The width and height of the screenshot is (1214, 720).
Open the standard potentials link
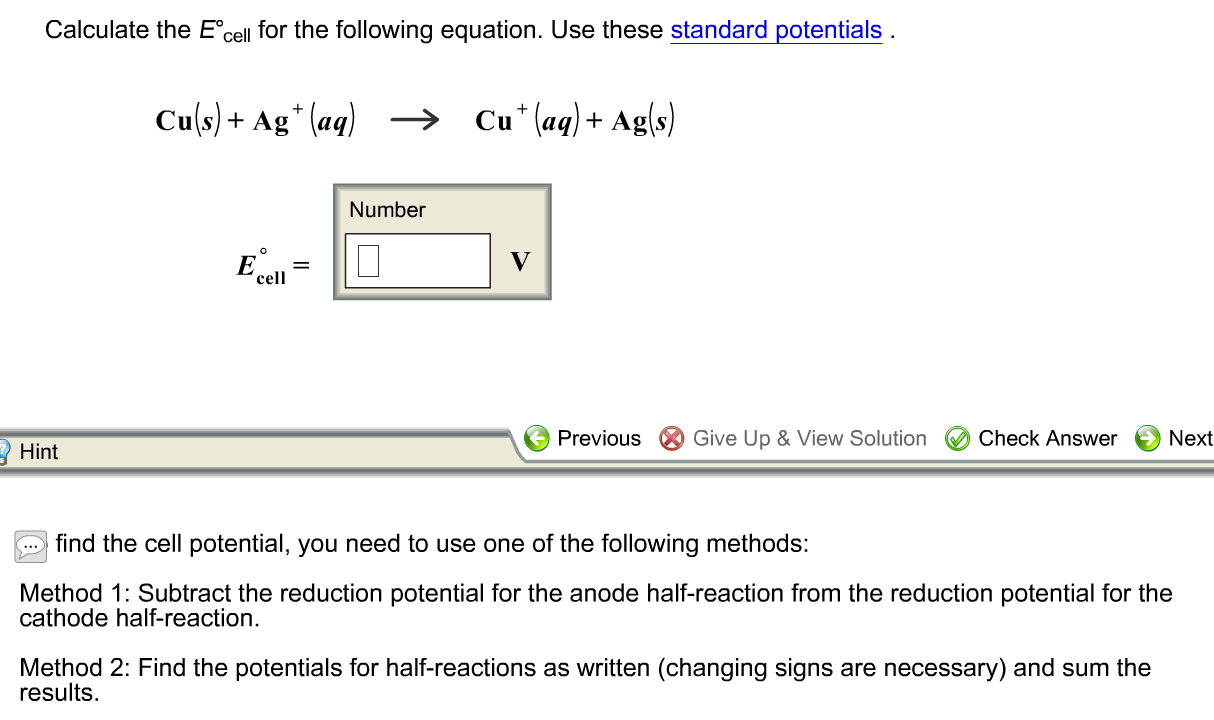(x=775, y=30)
